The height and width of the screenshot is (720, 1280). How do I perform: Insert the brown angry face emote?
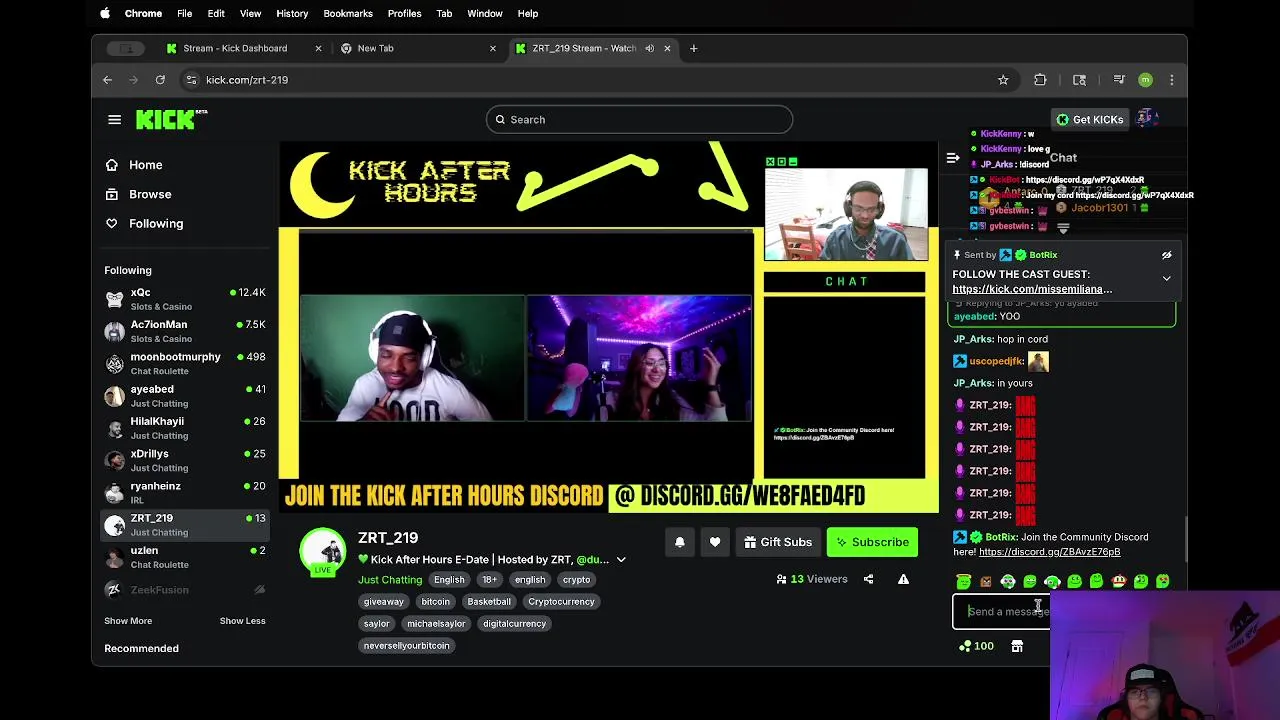point(986,581)
